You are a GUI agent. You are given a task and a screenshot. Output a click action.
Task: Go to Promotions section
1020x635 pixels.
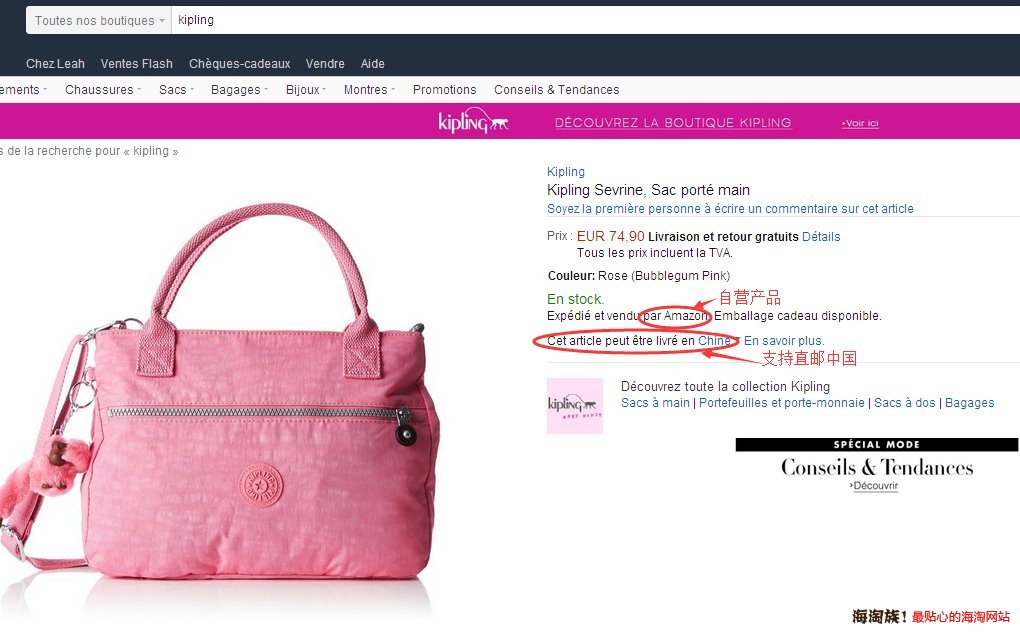click(x=444, y=90)
